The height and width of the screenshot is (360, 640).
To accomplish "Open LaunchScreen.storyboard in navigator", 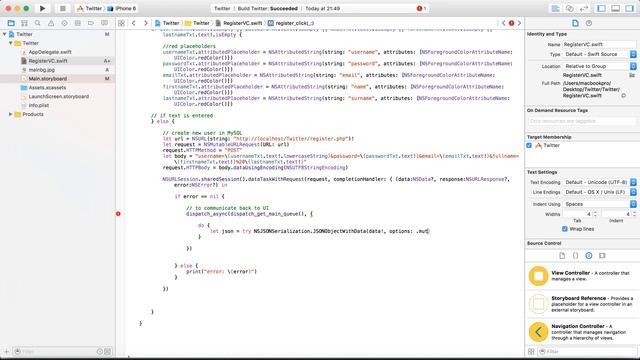I will coord(59,97).
